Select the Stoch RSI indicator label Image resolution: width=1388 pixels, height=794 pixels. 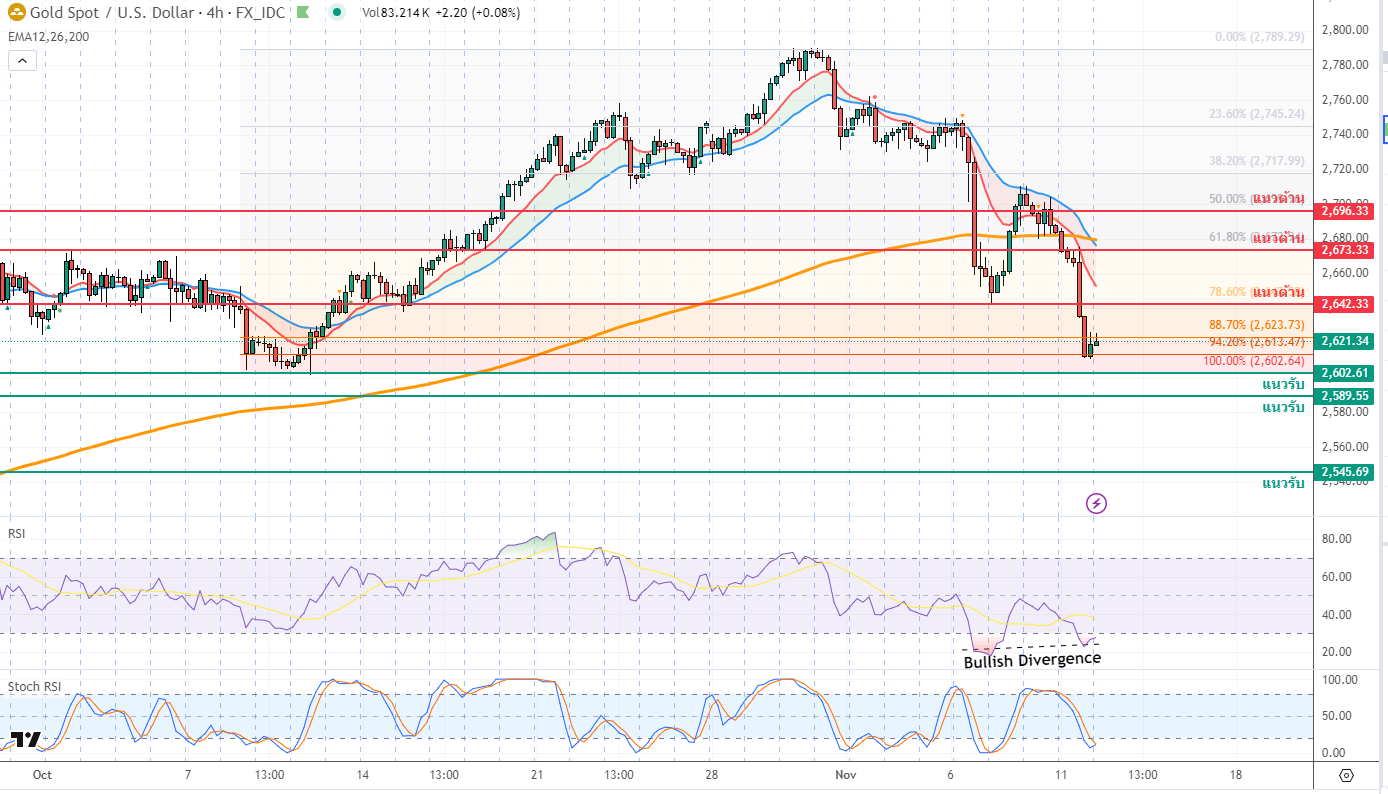[33, 687]
